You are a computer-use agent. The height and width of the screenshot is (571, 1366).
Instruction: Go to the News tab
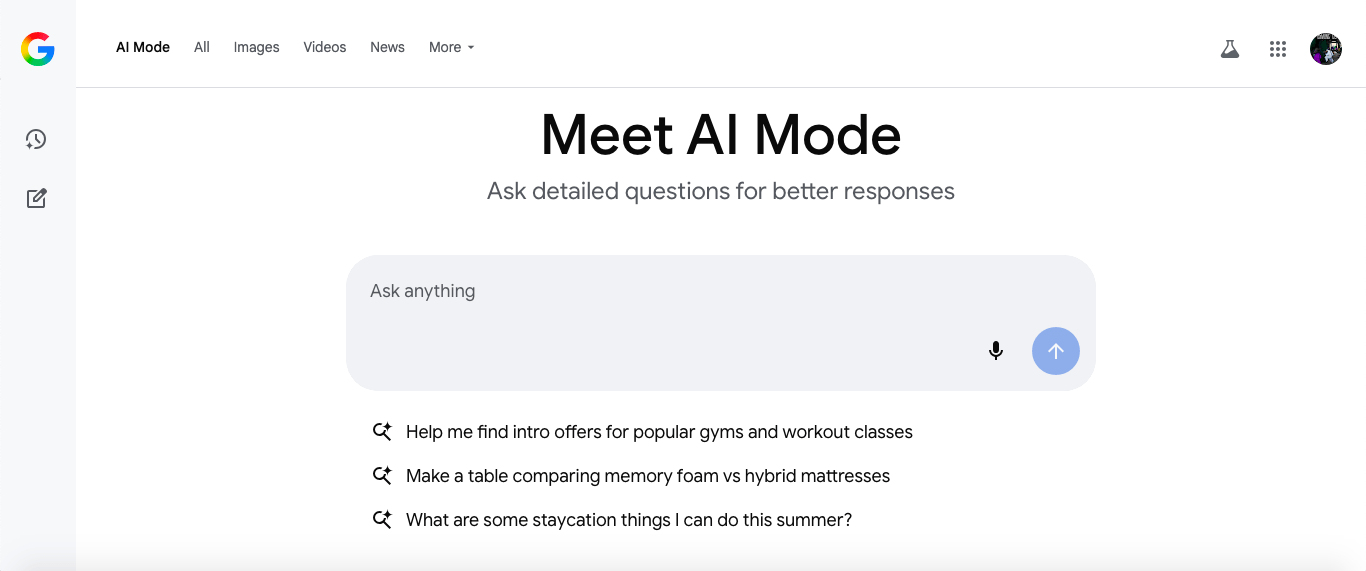tap(387, 47)
